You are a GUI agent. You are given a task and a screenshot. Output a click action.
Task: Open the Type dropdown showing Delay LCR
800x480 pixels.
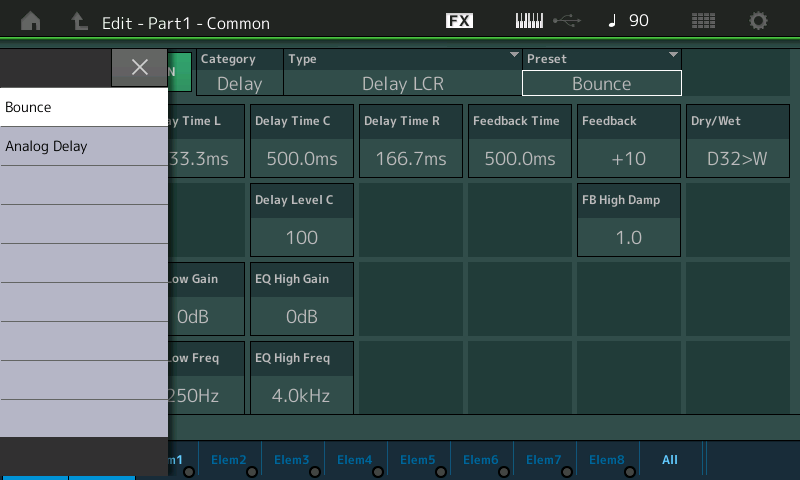tap(403, 73)
